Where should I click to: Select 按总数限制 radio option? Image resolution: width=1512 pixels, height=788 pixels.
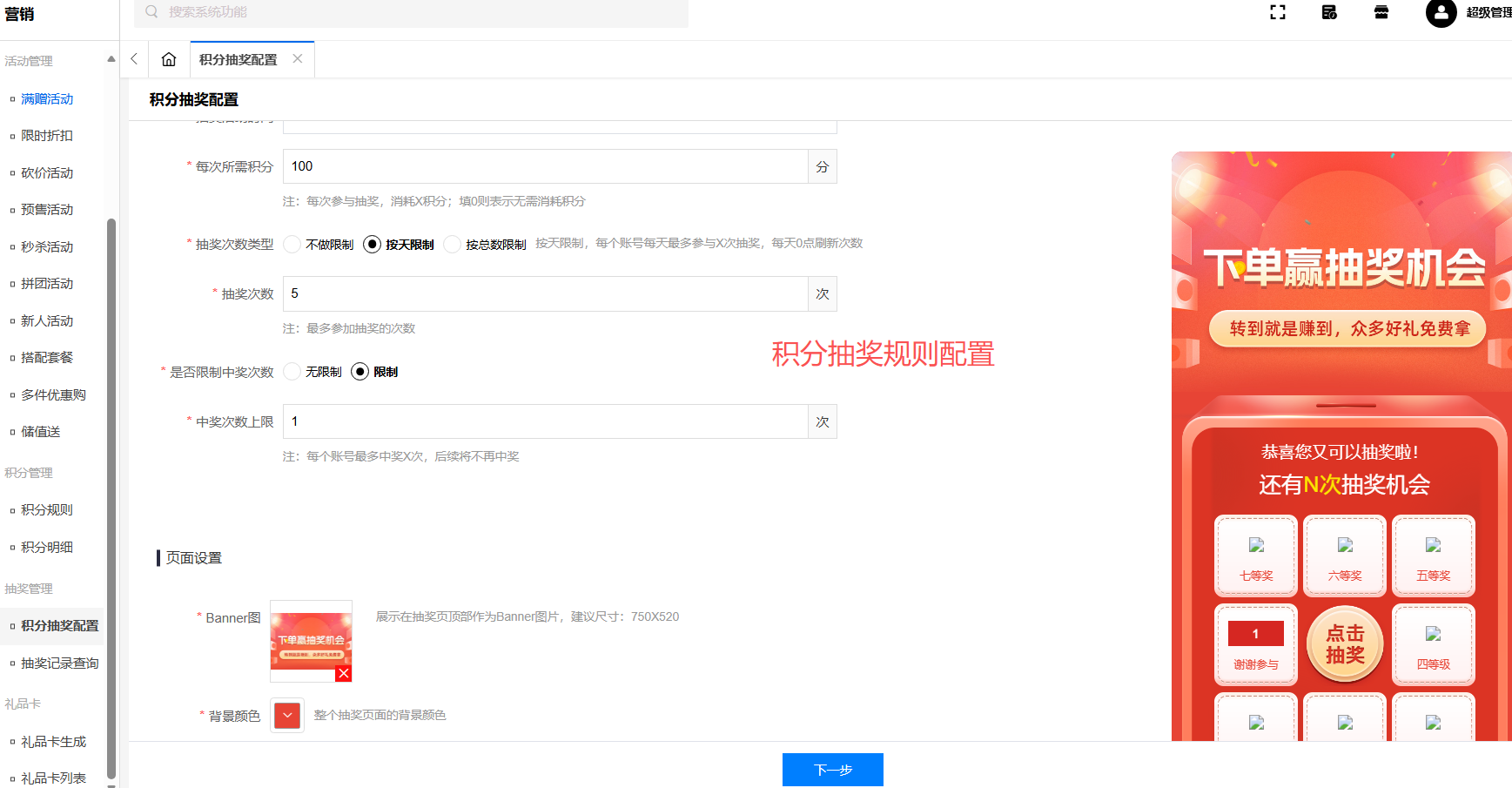452,245
